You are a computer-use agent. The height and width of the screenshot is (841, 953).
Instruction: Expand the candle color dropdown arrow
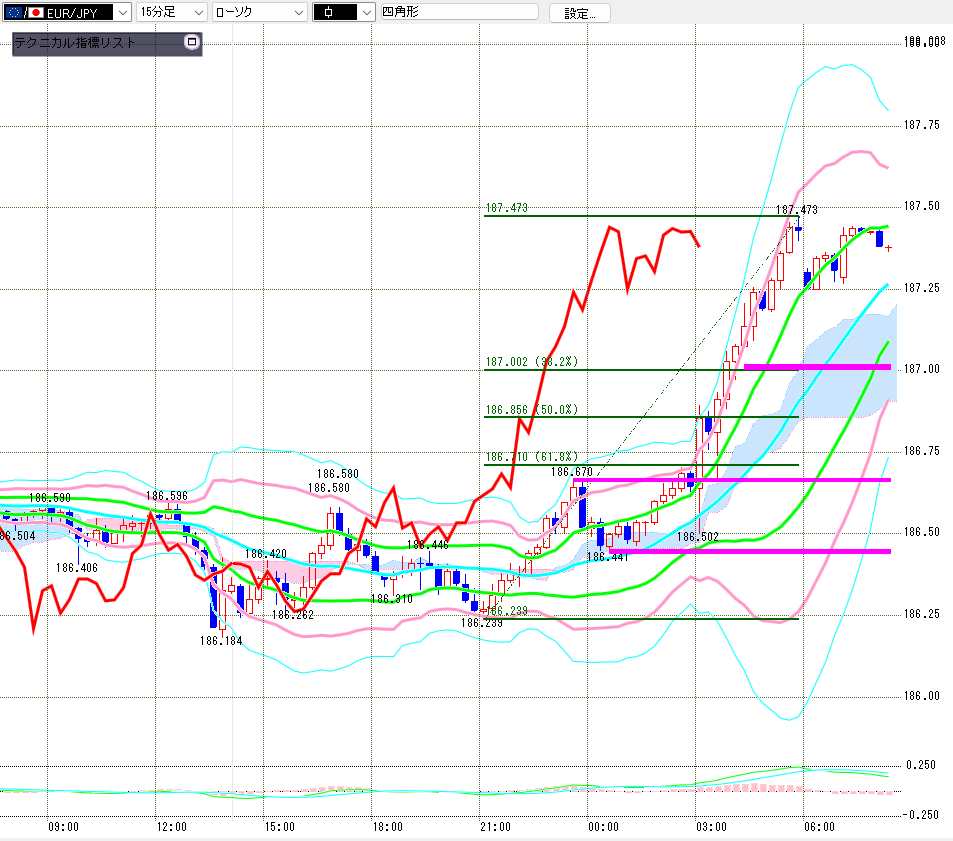(x=366, y=12)
